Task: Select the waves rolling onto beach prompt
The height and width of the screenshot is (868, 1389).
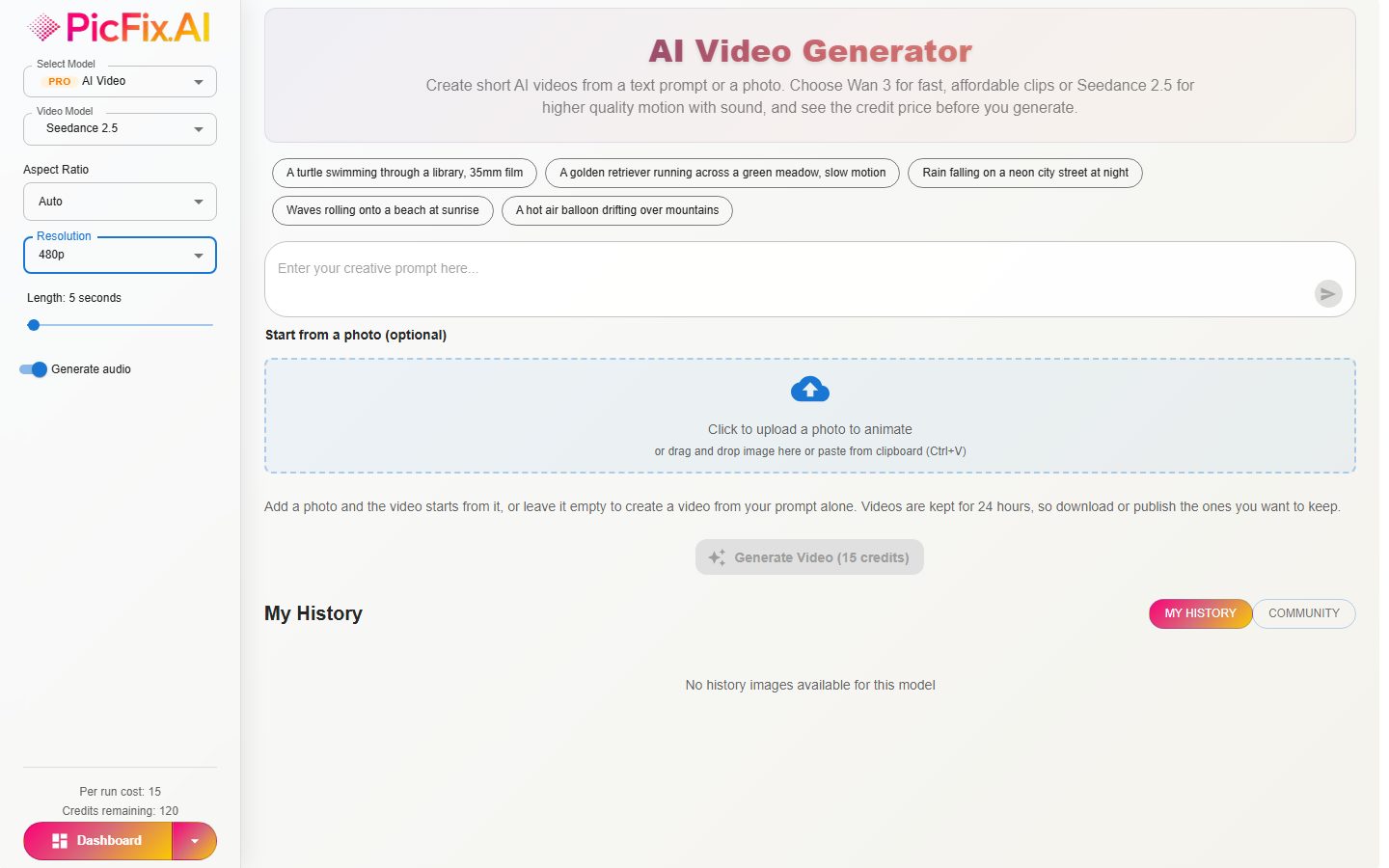Action: point(383,210)
